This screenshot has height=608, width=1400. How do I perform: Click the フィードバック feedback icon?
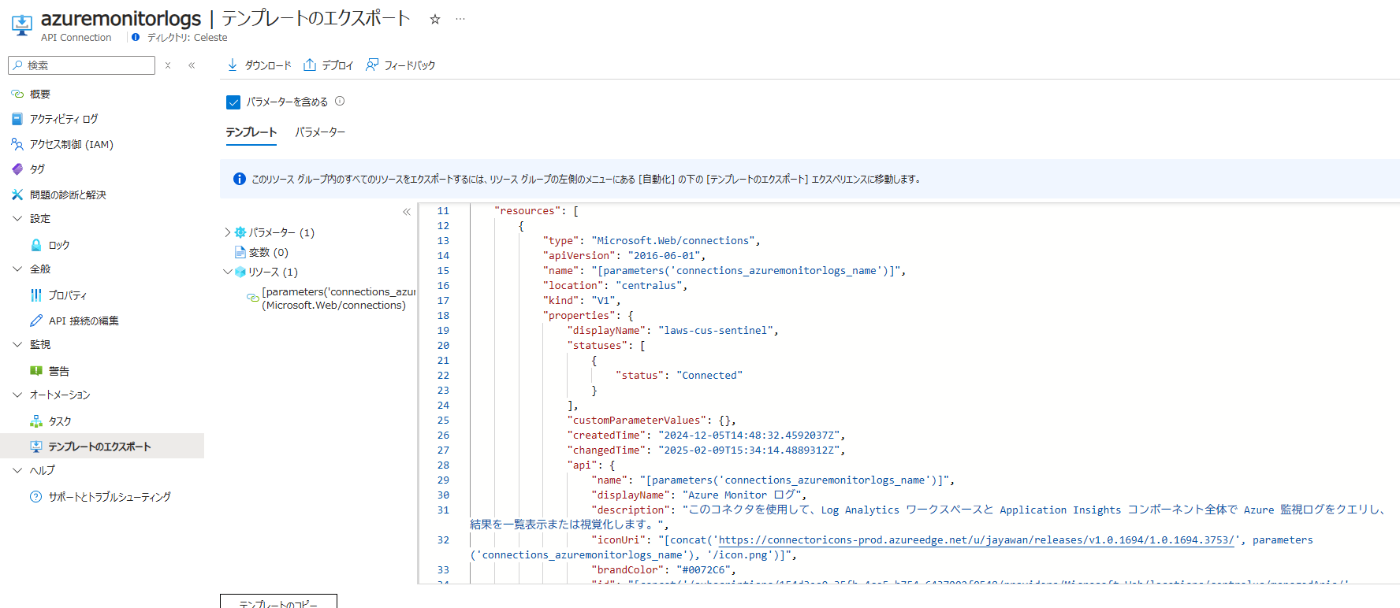372,65
